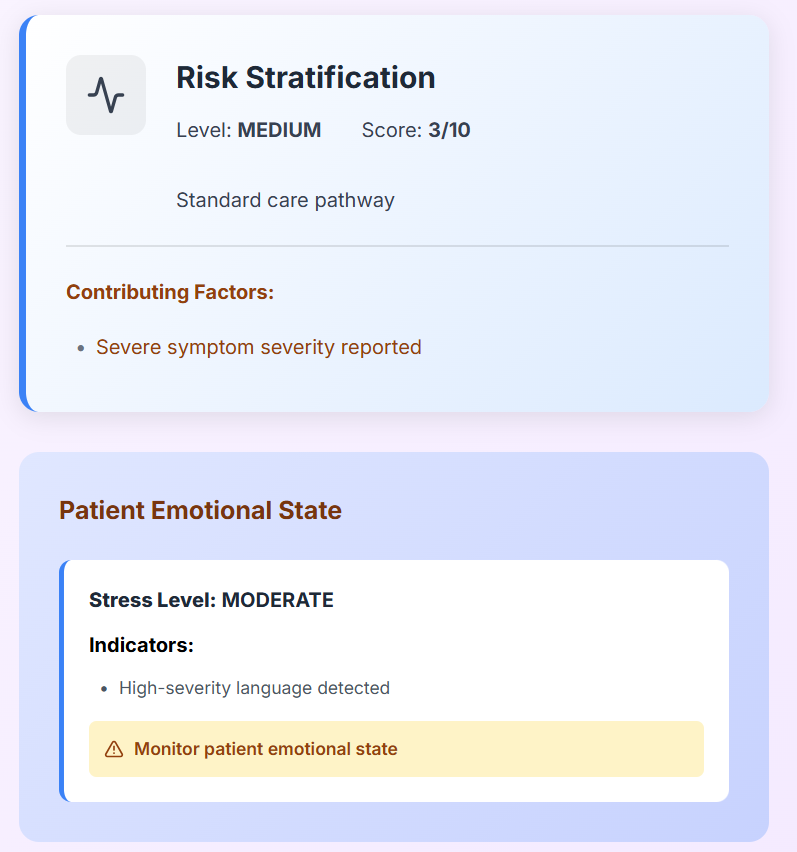Click the bullet beside High-severity language detected
The image size is (797, 852).
(104, 689)
